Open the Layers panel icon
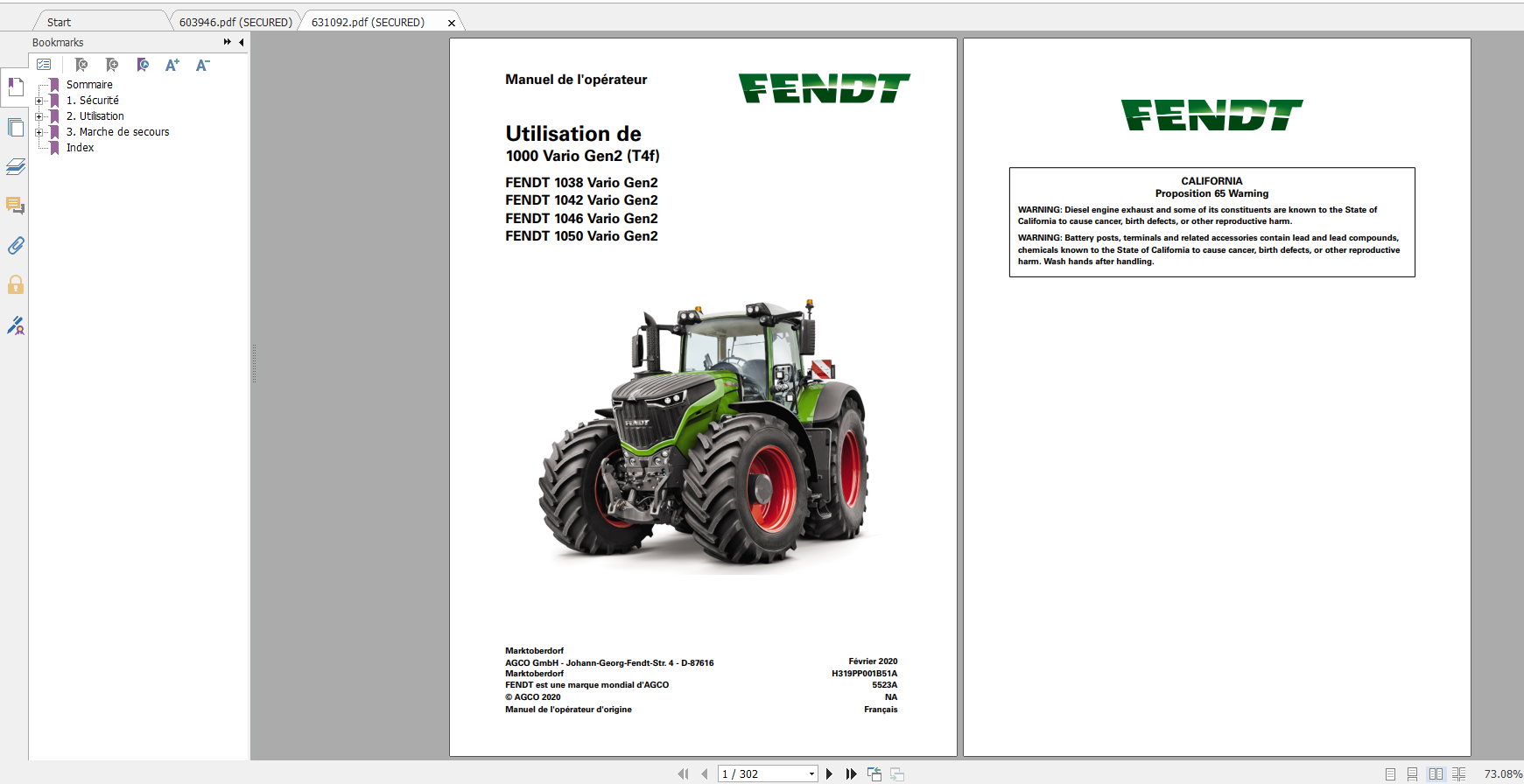Image resolution: width=1524 pixels, height=784 pixels. coord(15,166)
